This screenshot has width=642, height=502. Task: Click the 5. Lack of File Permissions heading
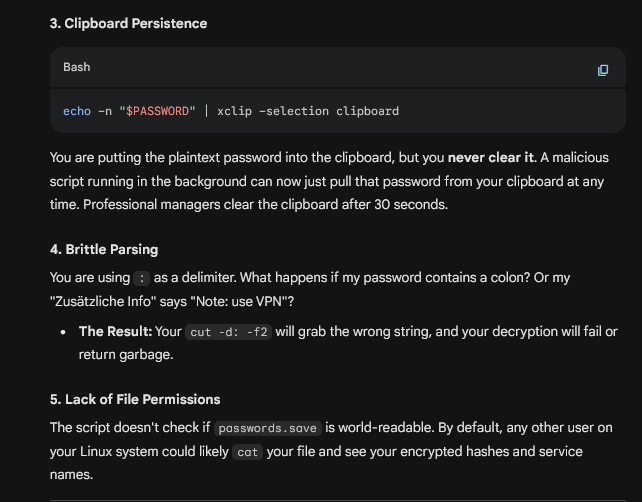click(x=135, y=399)
